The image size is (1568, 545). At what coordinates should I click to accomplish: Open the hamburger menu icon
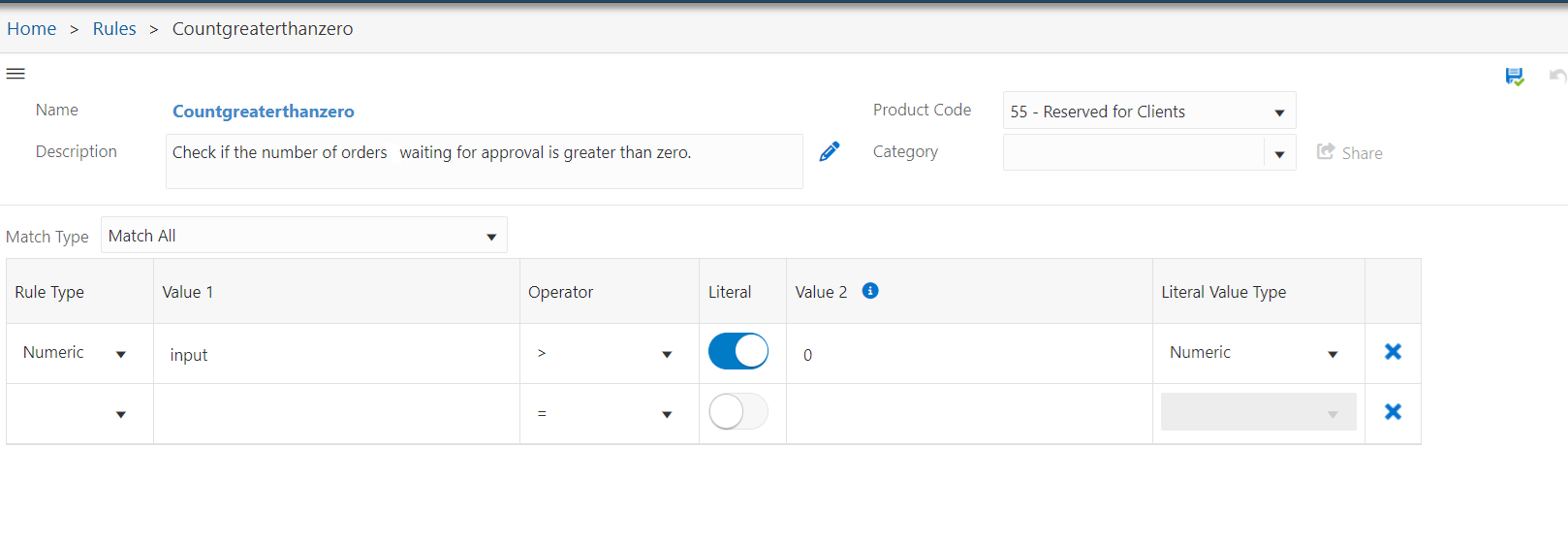pyautogui.click(x=16, y=74)
